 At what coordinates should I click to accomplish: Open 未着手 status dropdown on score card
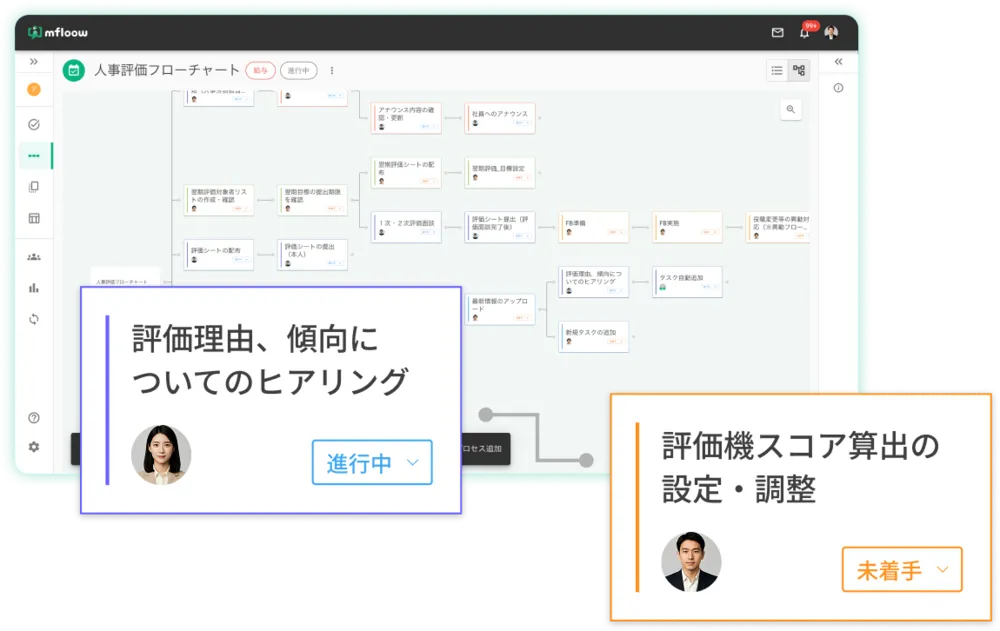pos(902,569)
